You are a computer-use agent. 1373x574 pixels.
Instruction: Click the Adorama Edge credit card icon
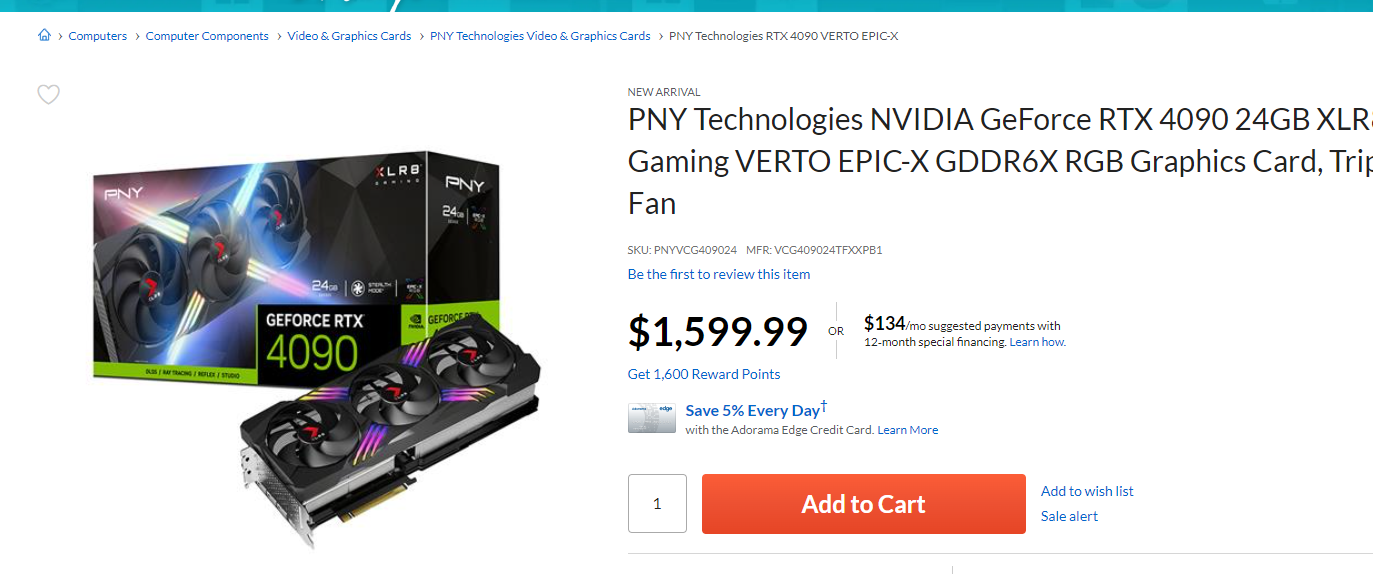[651, 418]
